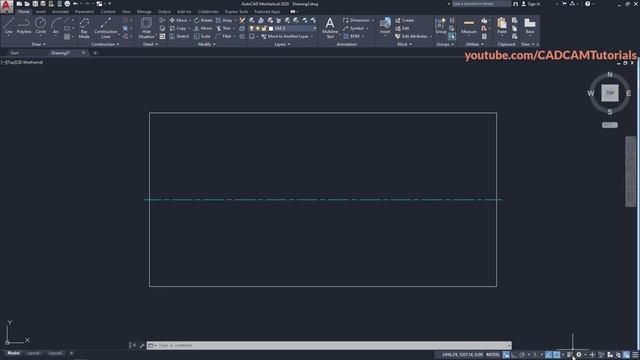This screenshot has height=360, width=640.
Task: Click the Insert block icon
Action: click(385, 26)
